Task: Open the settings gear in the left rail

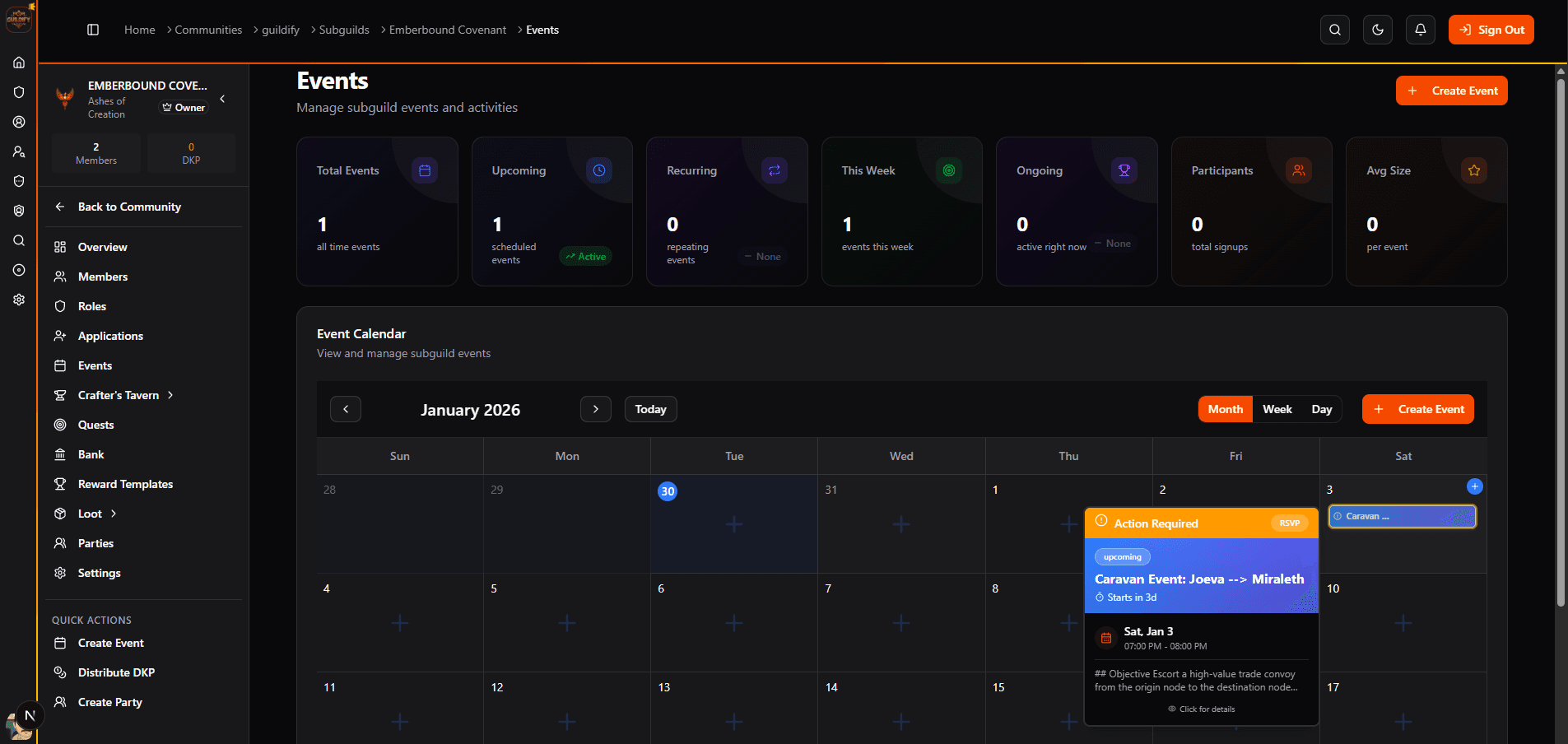Action: pos(18,300)
